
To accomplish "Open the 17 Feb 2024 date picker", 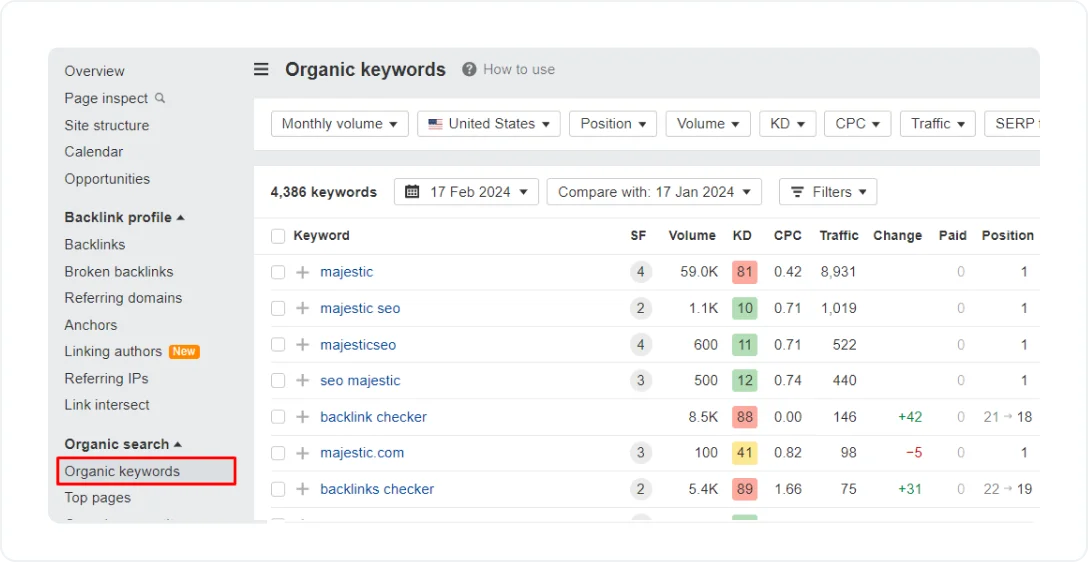I will (x=466, y=191).
